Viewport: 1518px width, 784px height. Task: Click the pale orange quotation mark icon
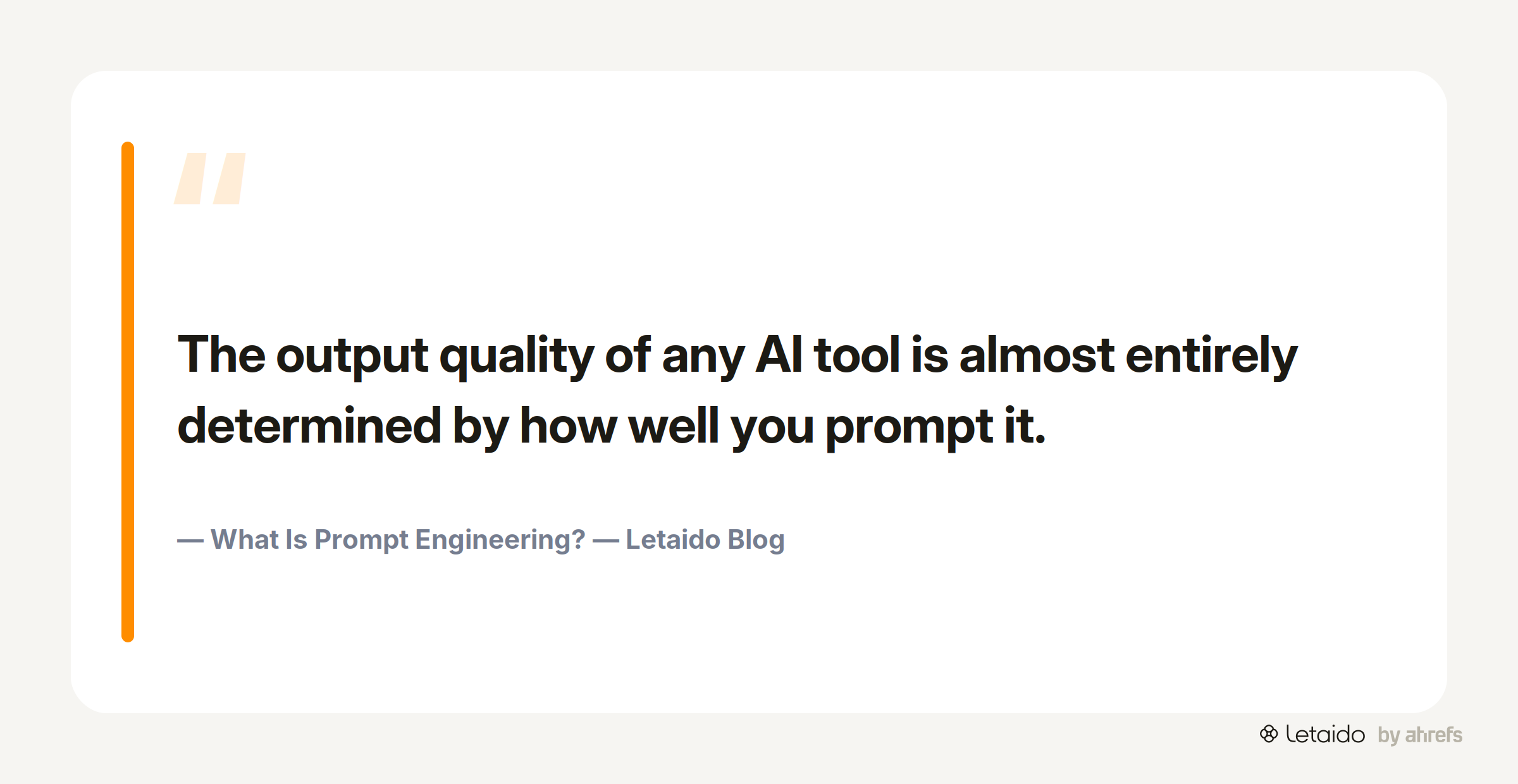point(210,178)
